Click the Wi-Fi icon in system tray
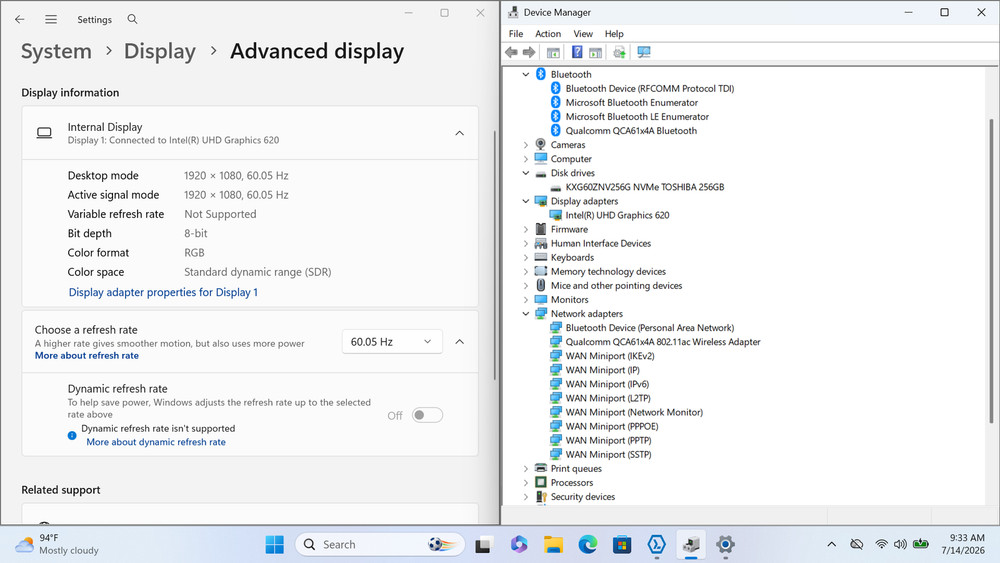This screenshot has height=563, width=1000. (x=881, y=544)
